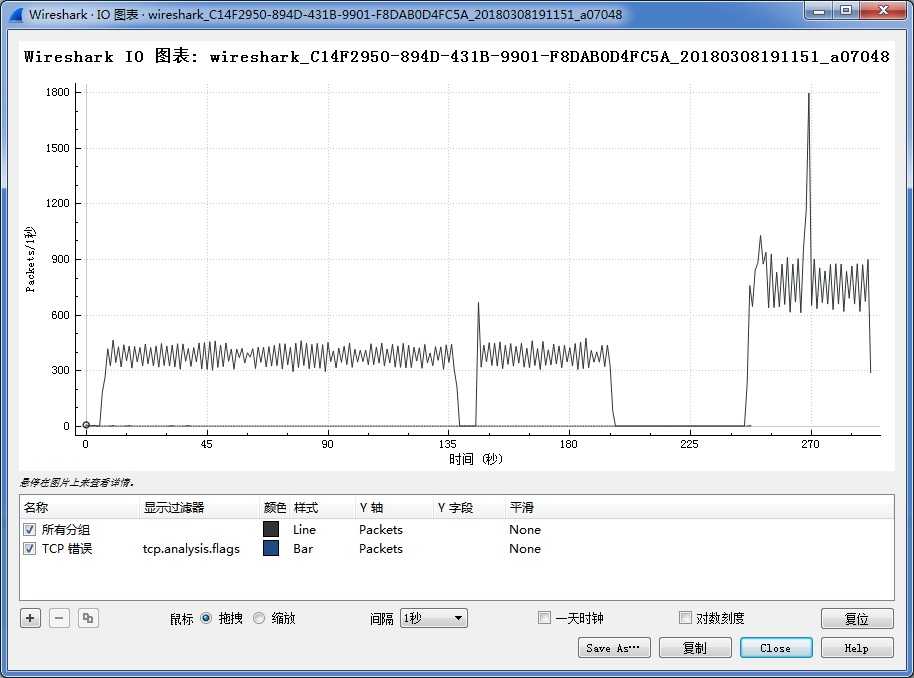Uncheck the TCP 错误 graph checkbox
914x678 pixels.
30,549
